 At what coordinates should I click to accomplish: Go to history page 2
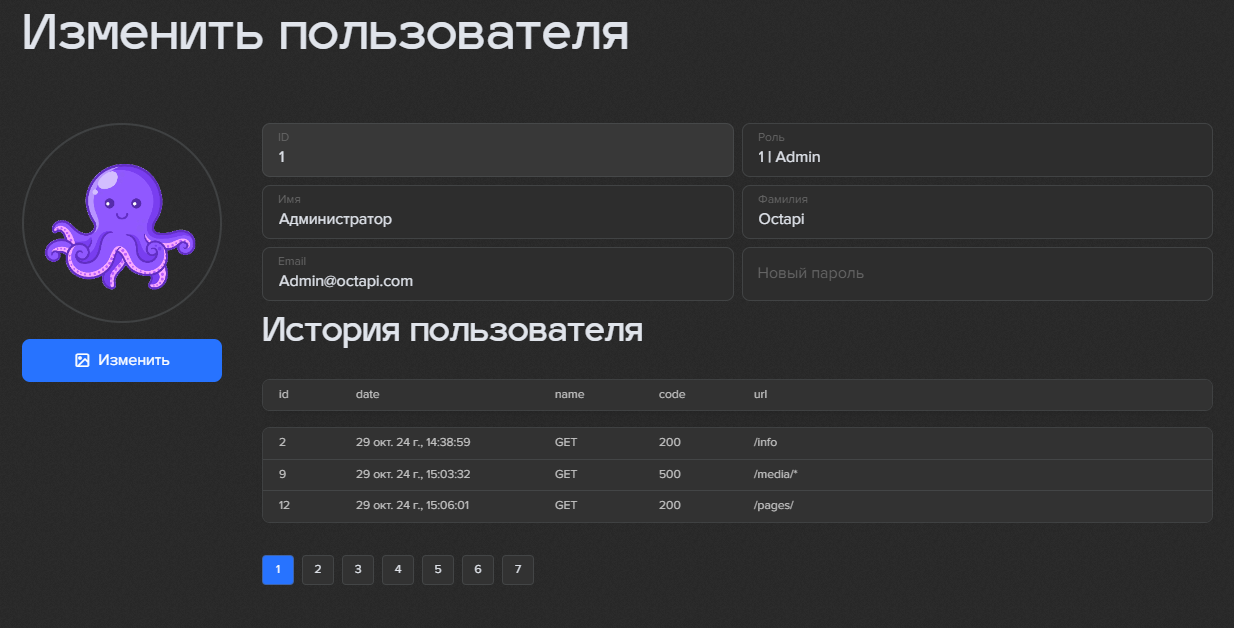click(318, 570)
